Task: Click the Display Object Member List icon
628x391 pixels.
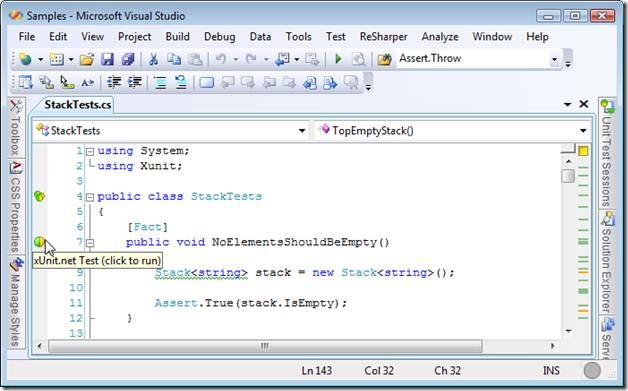Action: (26, 83)
